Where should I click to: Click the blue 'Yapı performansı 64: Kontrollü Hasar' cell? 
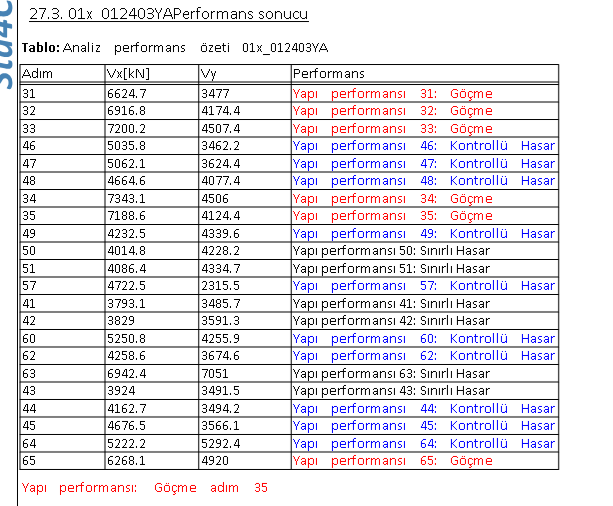pos(423,443)
